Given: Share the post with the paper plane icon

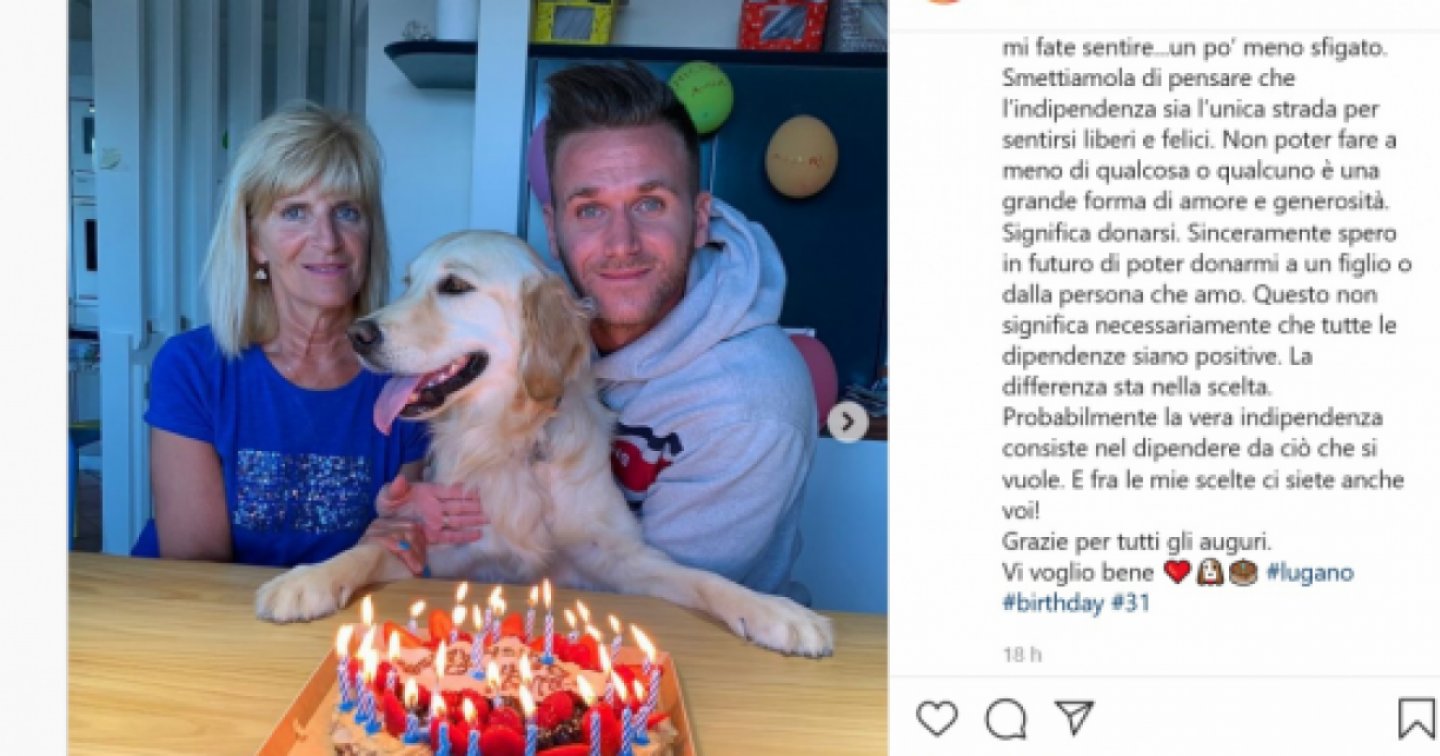Looking at the screenshot, I should (x=1073, y=717).
